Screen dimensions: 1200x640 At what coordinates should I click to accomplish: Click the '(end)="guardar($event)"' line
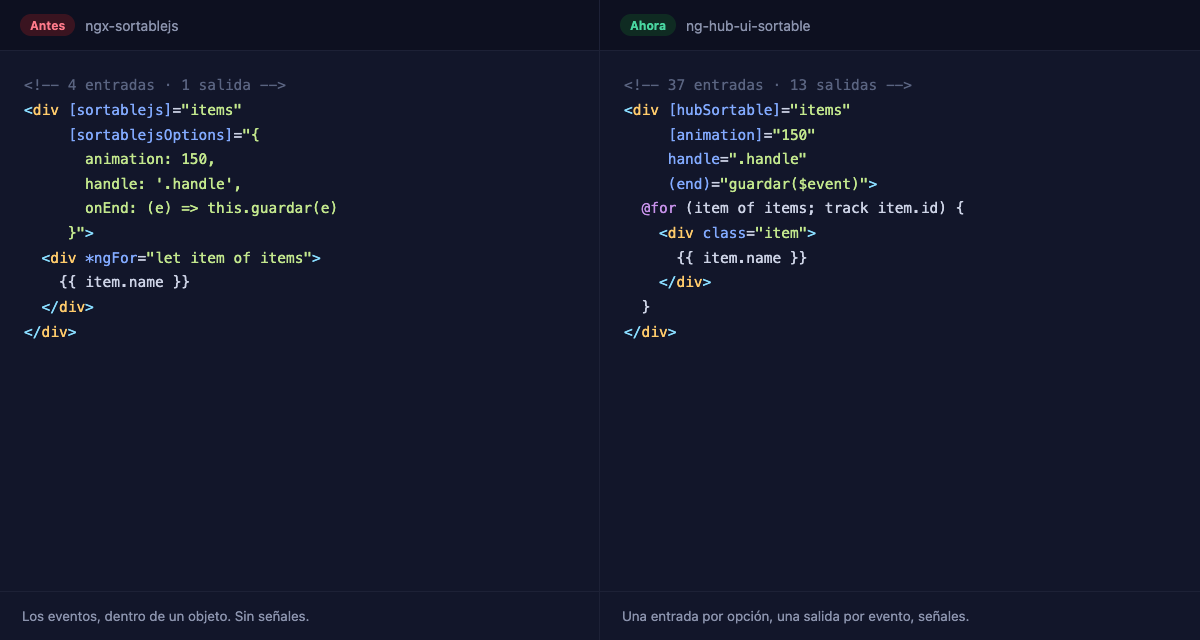click(772, 184)
